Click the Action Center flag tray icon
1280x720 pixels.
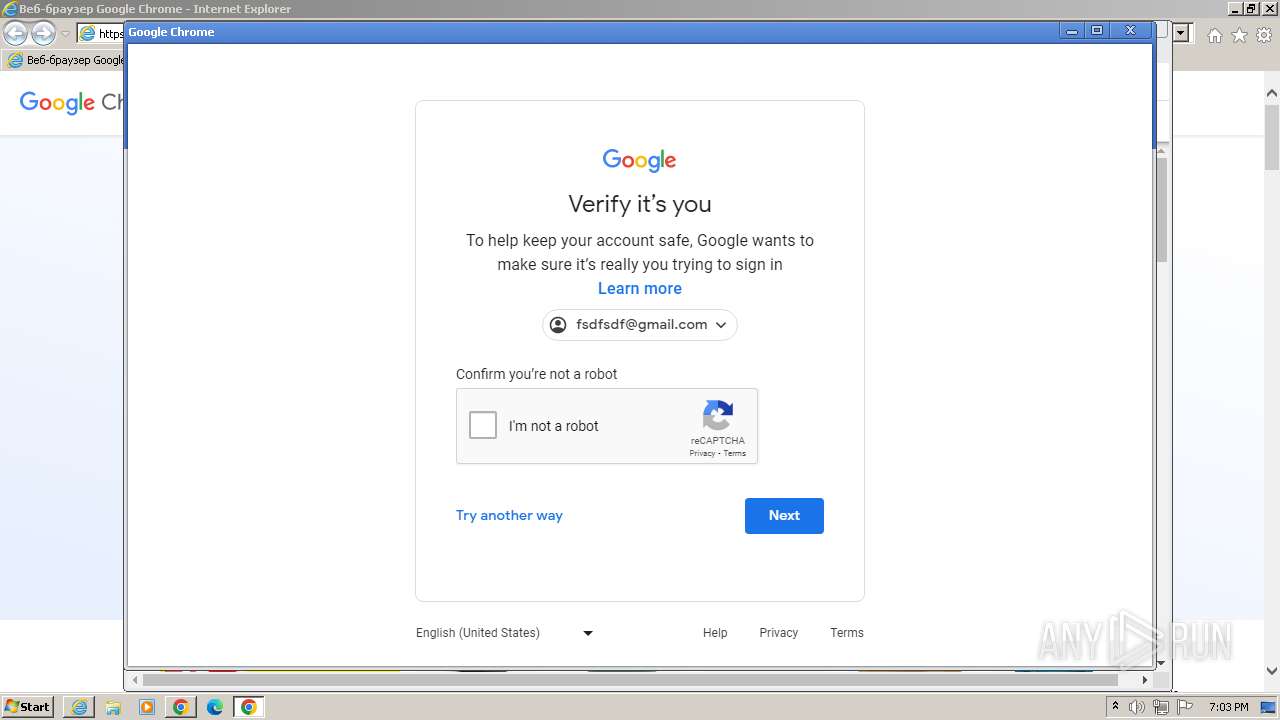click(x=1185, y=707)
